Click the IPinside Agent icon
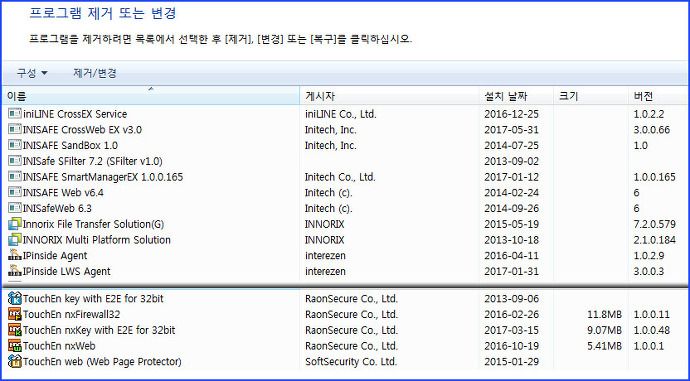The image size is (690, 381). coord(15,256)
